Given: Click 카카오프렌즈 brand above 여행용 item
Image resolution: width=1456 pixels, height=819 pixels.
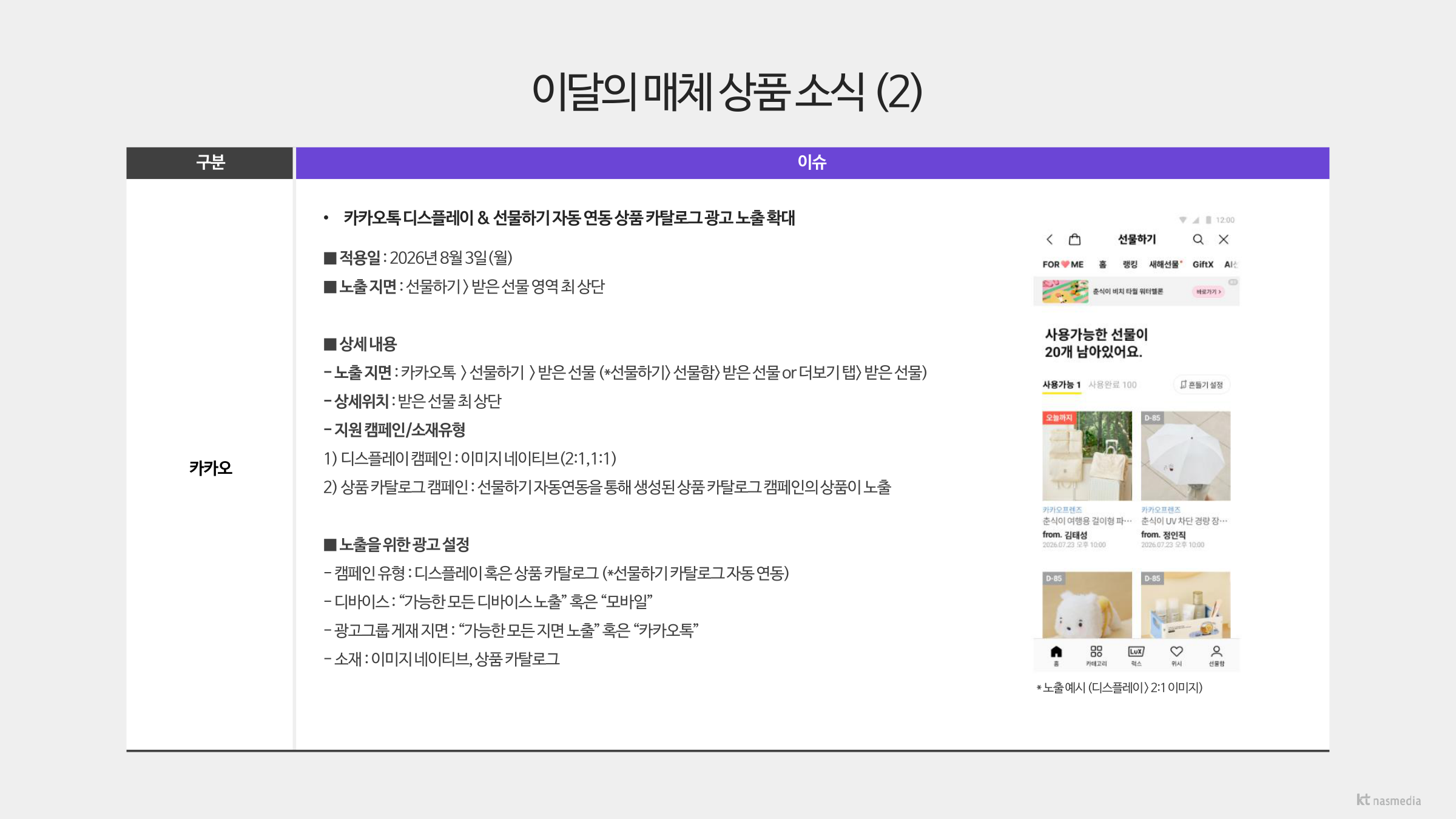Looking at the screenshot, I should (1062, 510).
